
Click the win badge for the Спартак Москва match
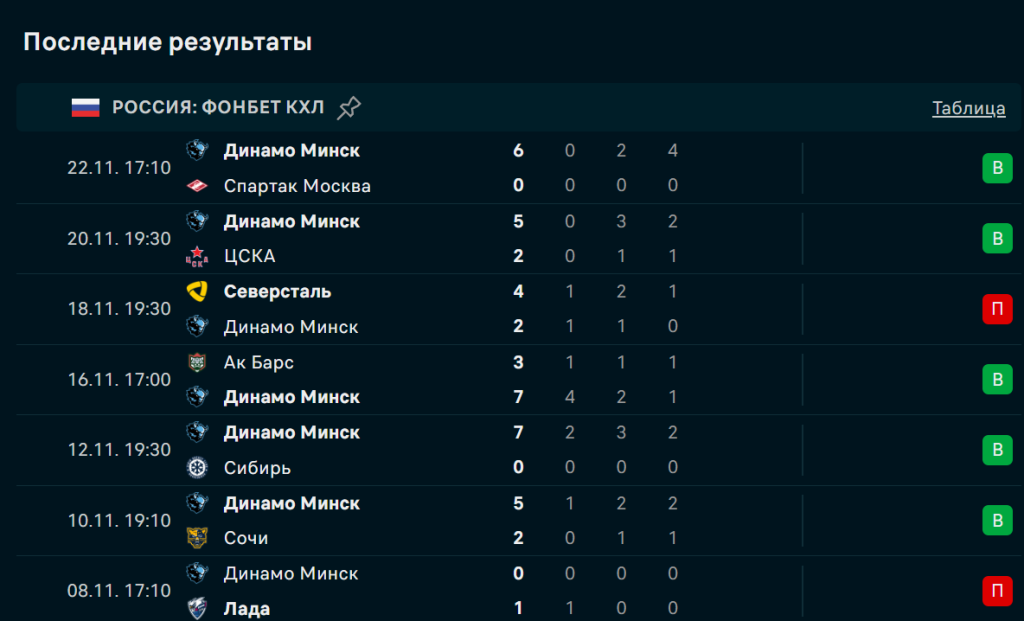coord(996,168)
